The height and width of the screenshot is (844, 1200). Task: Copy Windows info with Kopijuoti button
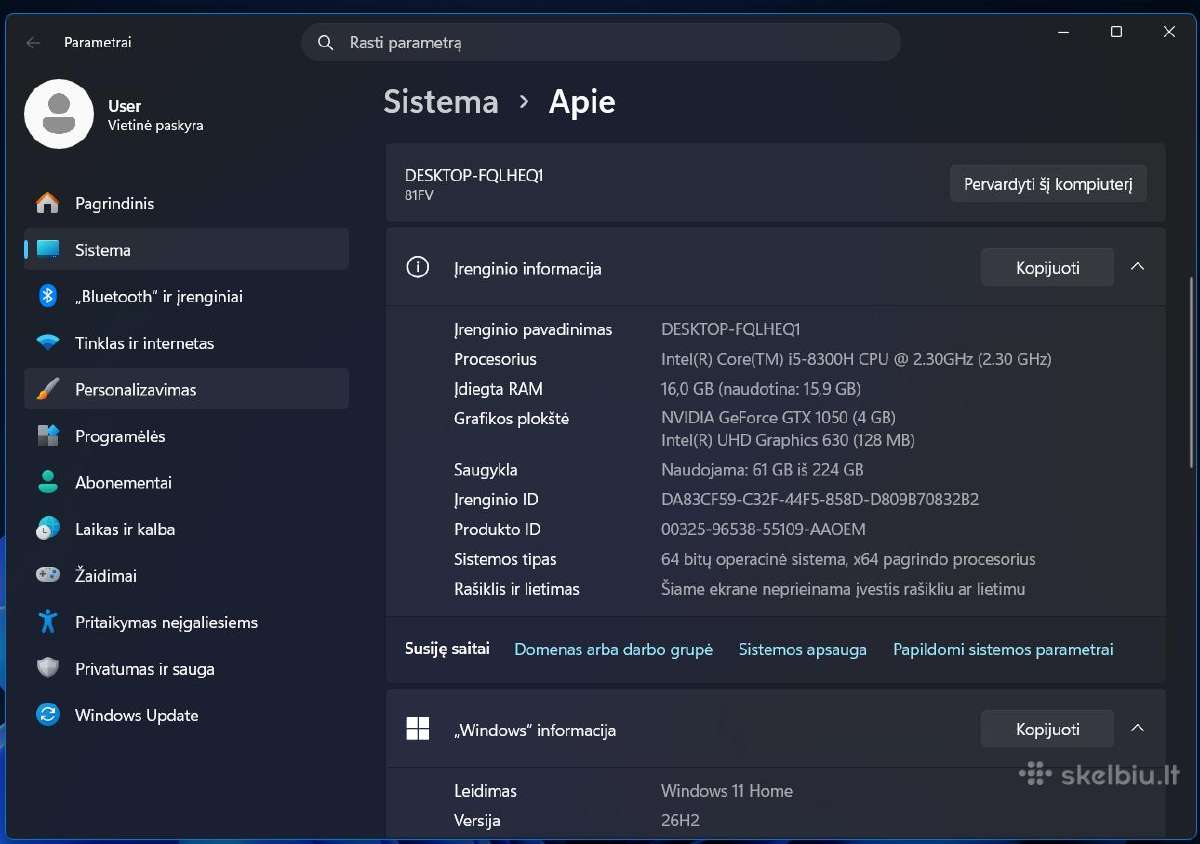(x=1047, y=729)
